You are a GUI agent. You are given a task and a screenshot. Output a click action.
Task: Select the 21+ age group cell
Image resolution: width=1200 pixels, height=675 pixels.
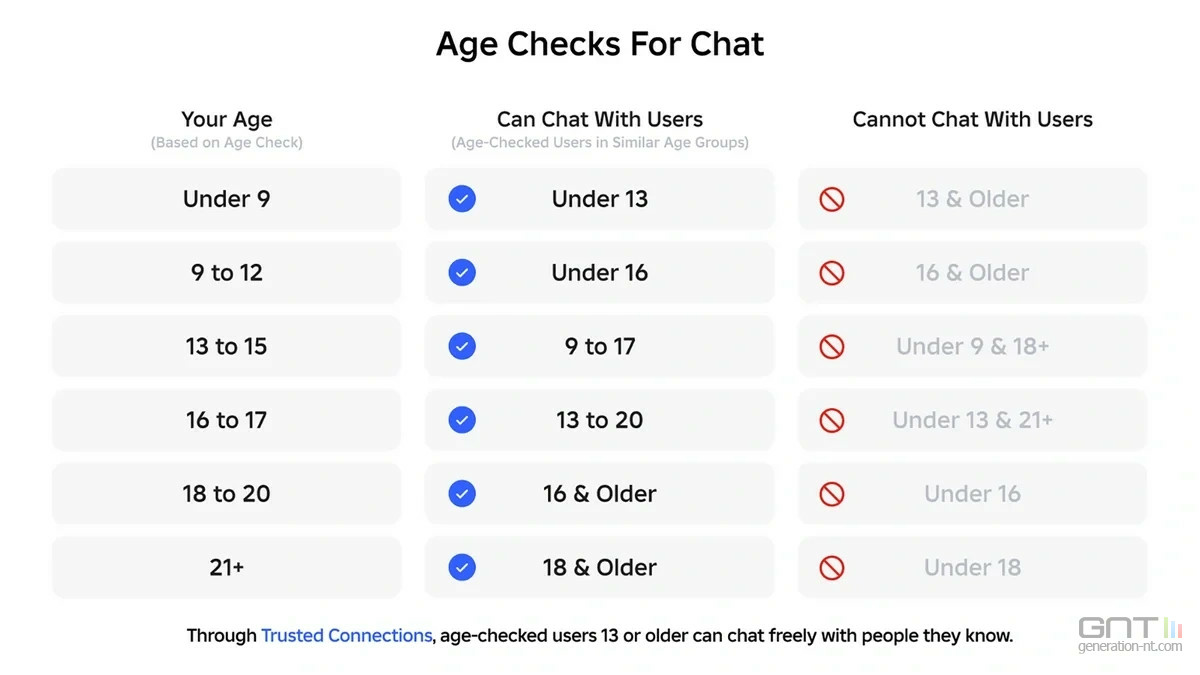point(227,568)
